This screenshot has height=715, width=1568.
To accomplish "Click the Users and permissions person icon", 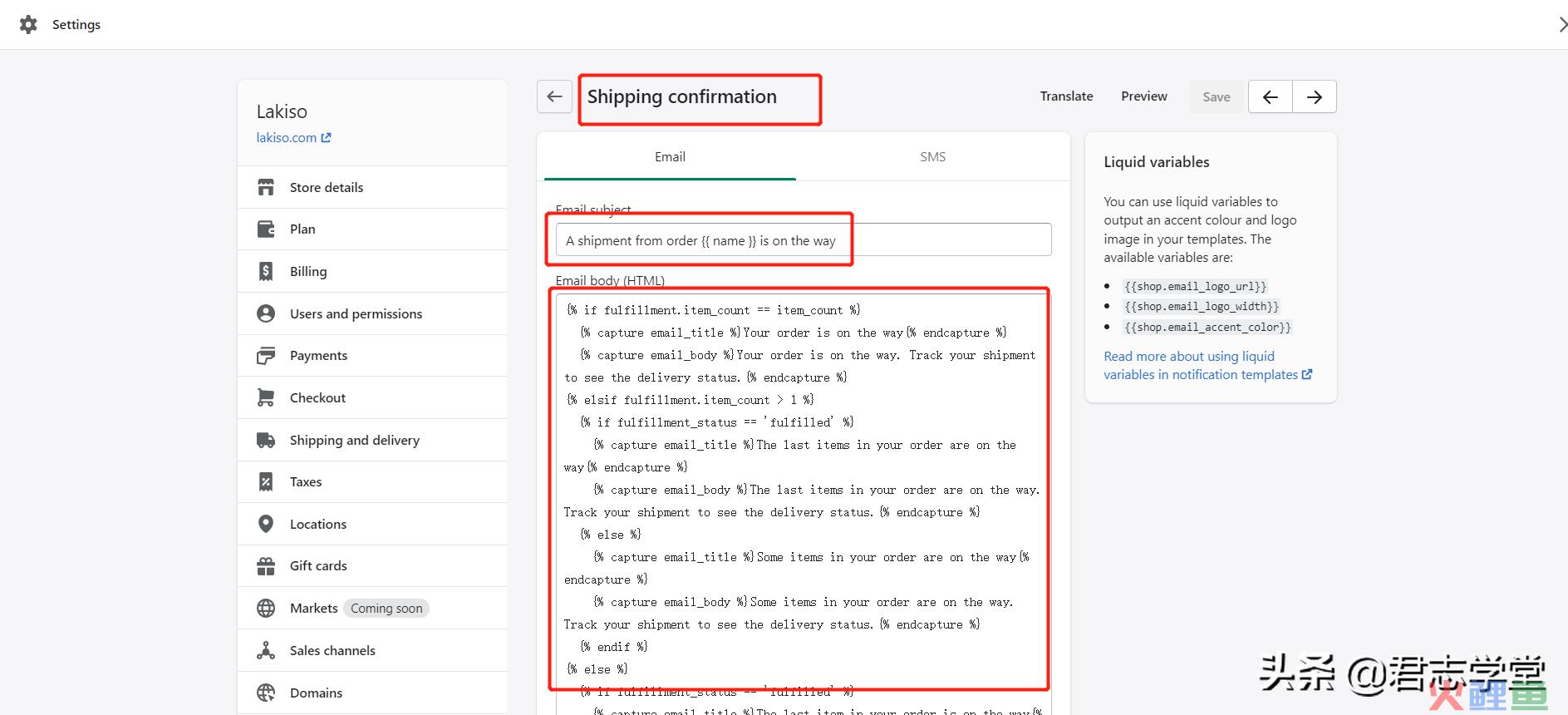I will (x=266, y=313).
